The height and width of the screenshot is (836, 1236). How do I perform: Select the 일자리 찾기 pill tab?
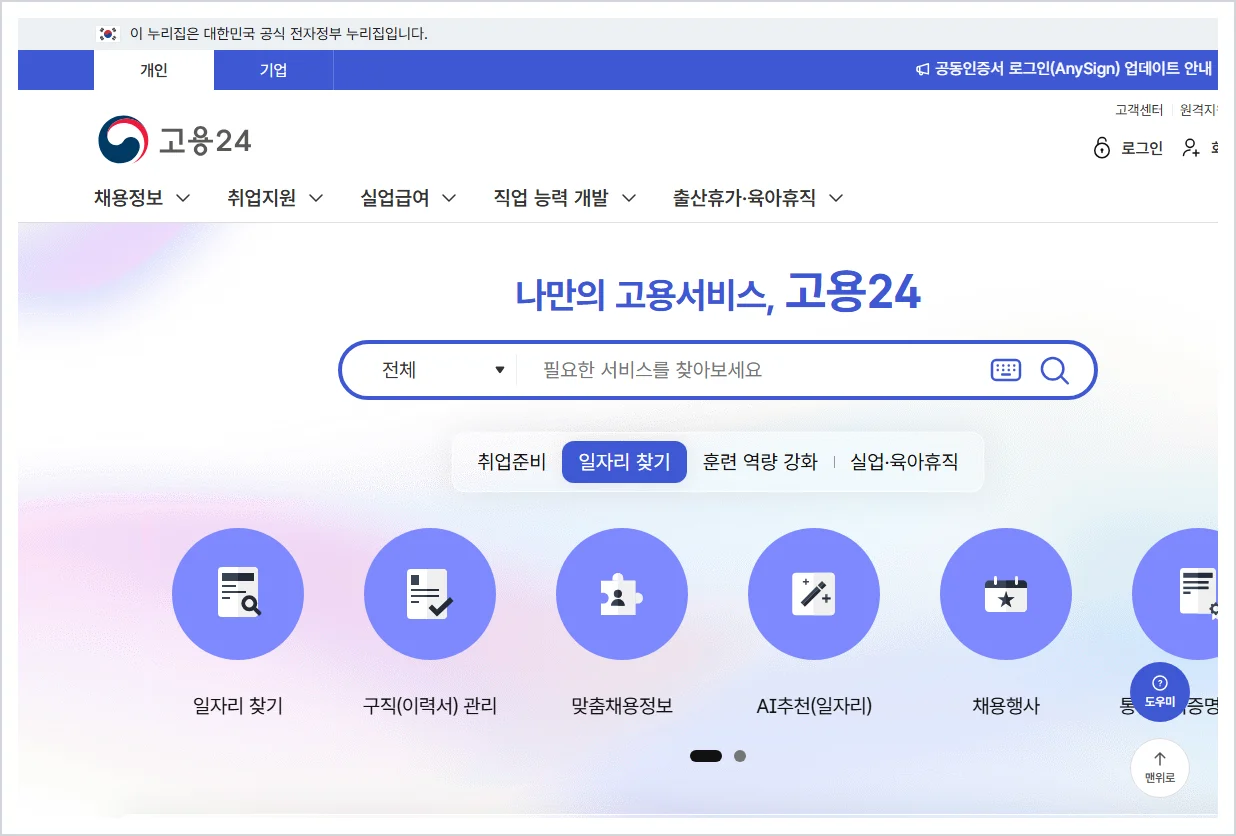(x=624, y=462)
